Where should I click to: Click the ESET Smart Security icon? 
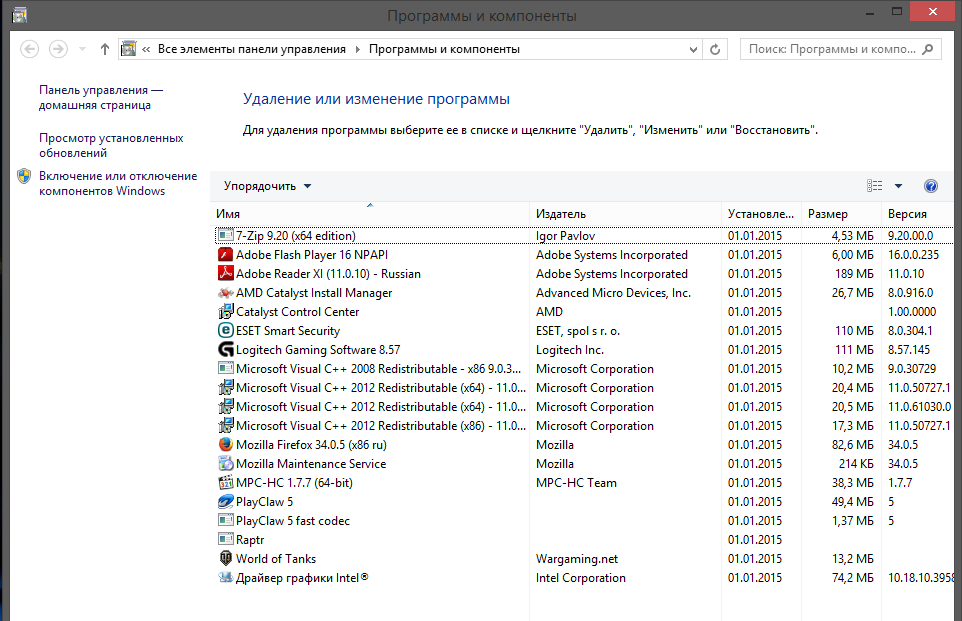point(226,331)
